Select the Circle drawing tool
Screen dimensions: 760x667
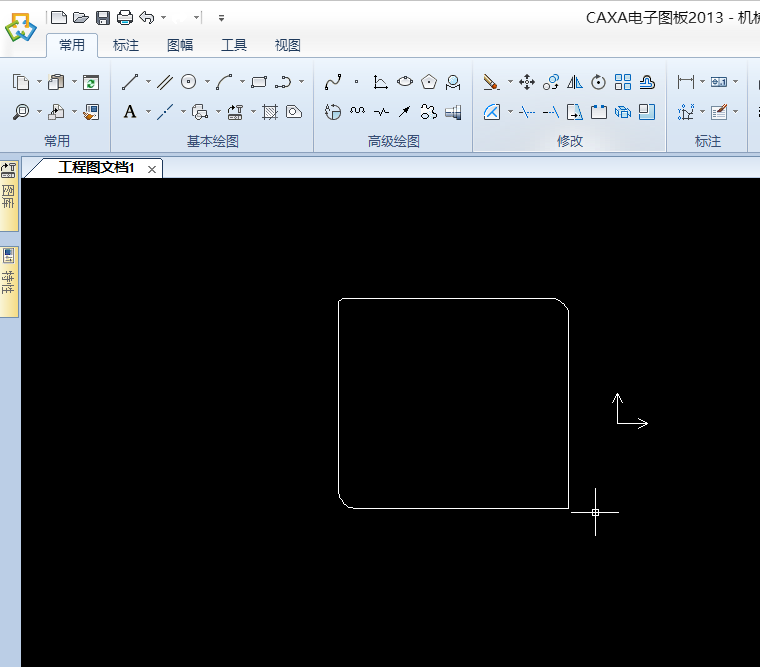[x=189, y=82]
